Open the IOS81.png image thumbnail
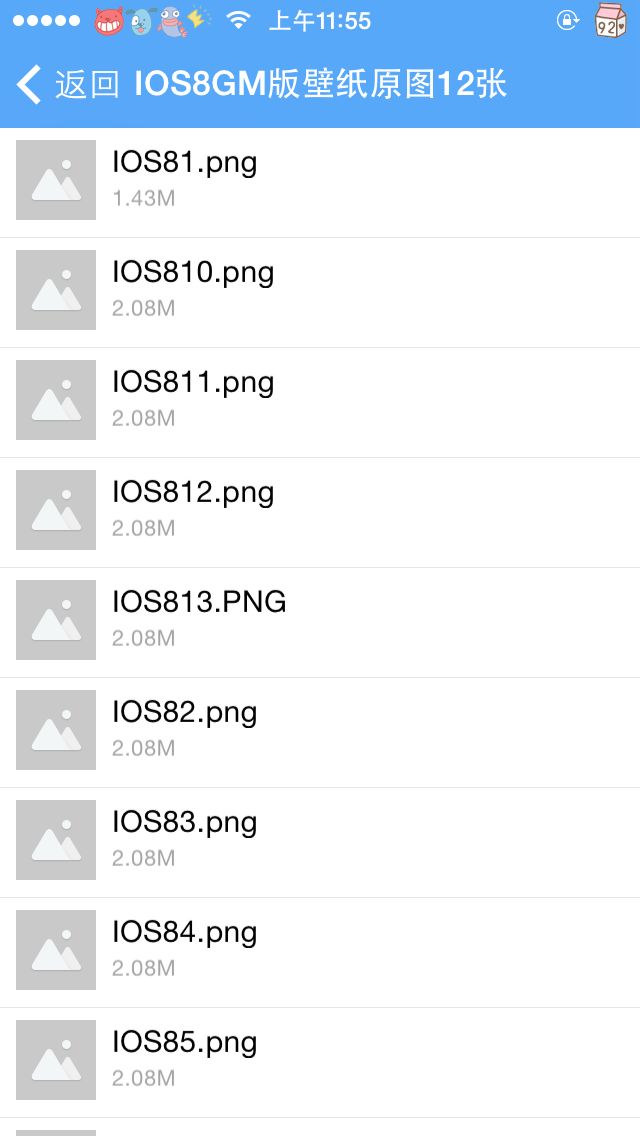The width and height of the screenshot is (640, 1136). 56,180
